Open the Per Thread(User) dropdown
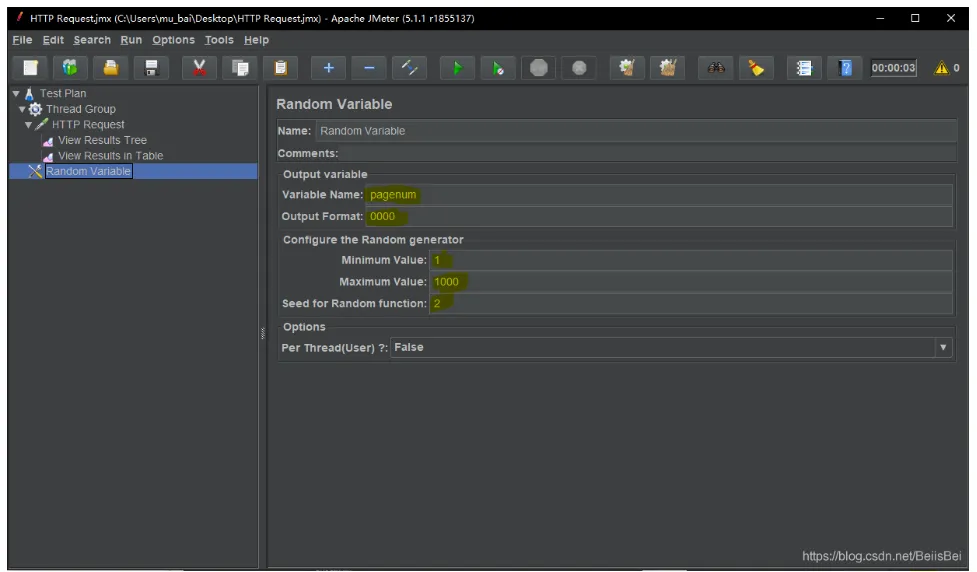 942,348
